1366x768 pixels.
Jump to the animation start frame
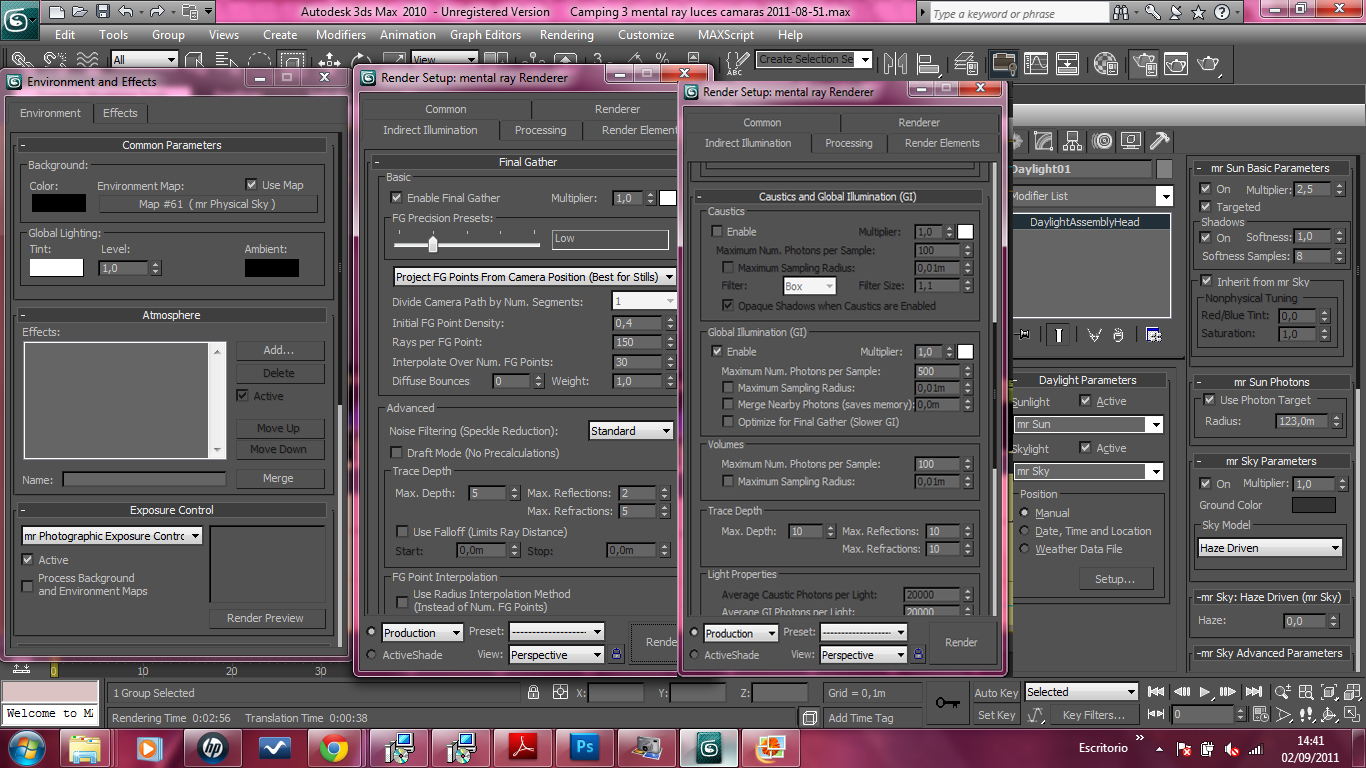pyautogui.click(x=1157, y=691)
